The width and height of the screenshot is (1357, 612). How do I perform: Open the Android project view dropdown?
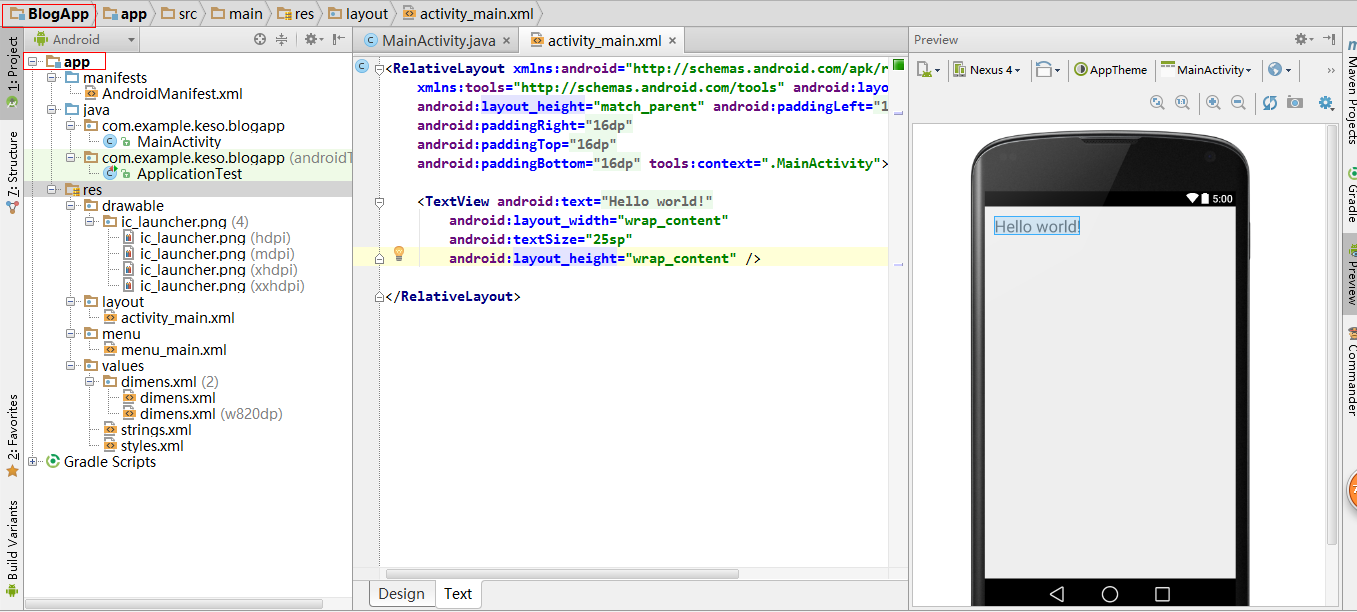84,40
